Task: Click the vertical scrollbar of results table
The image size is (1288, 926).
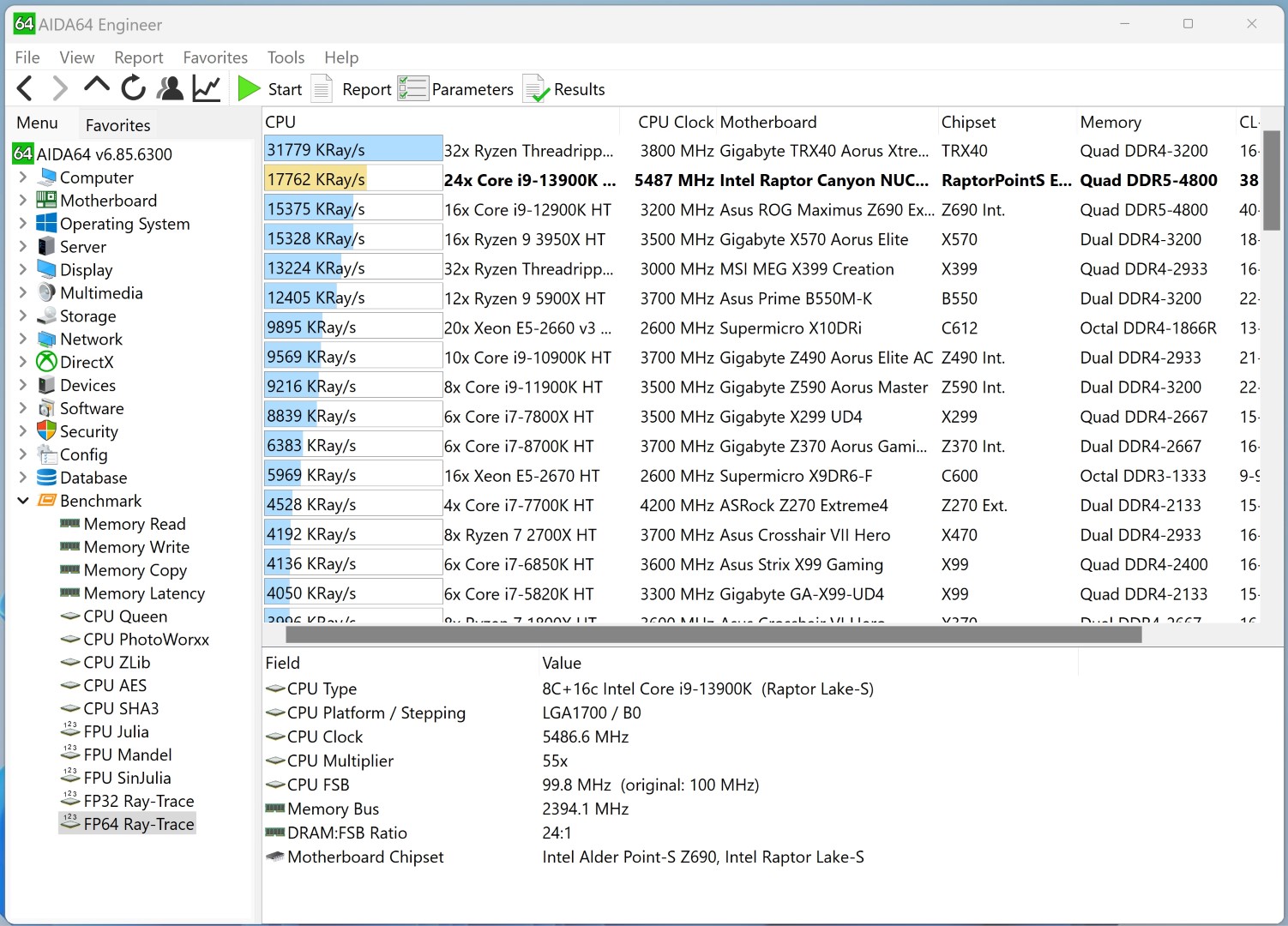Action: (1272, 180)
